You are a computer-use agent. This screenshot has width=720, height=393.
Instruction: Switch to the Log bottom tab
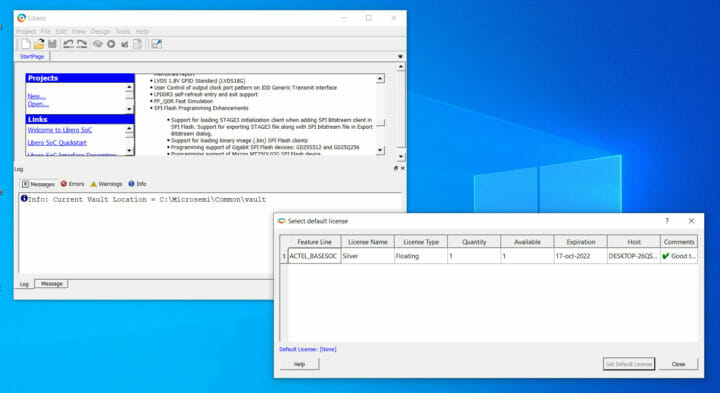[24, 284]
